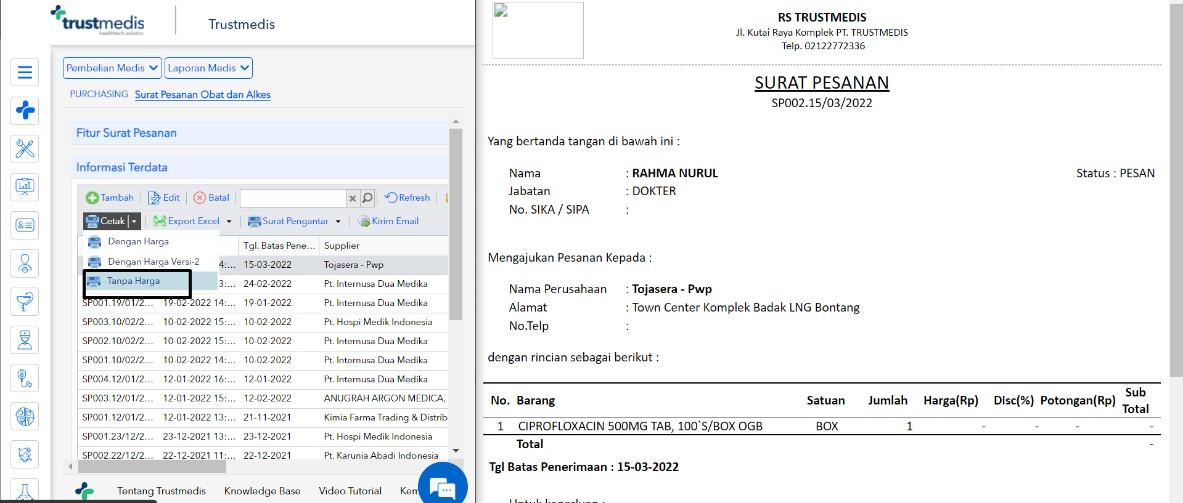Image resolution: width=1183 pixels, height=503 pixels.
Task: Click the scroll-up arrow above the list
Action: pos(455,121)
